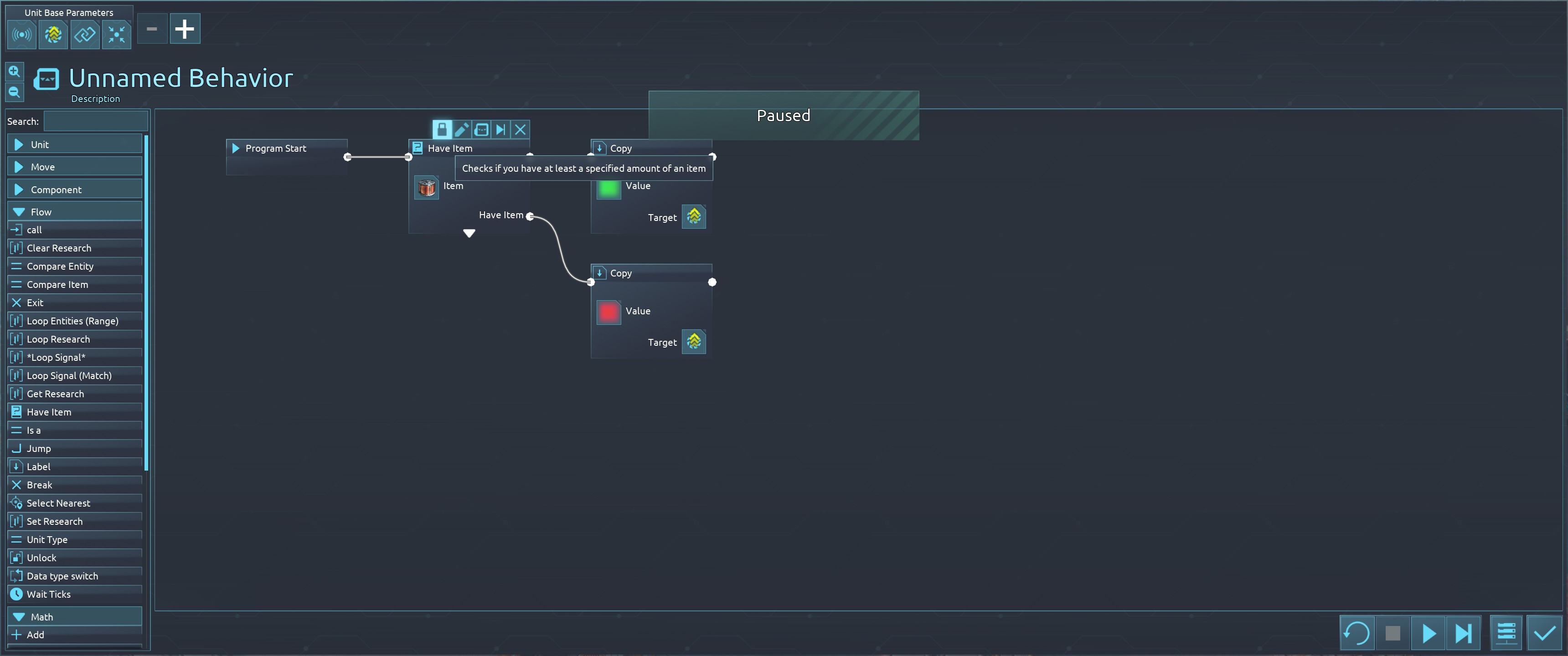The width and height of the screenshot is (1568, 656).
Task: Click the chain link parameter icon
Action: point(85,35)
